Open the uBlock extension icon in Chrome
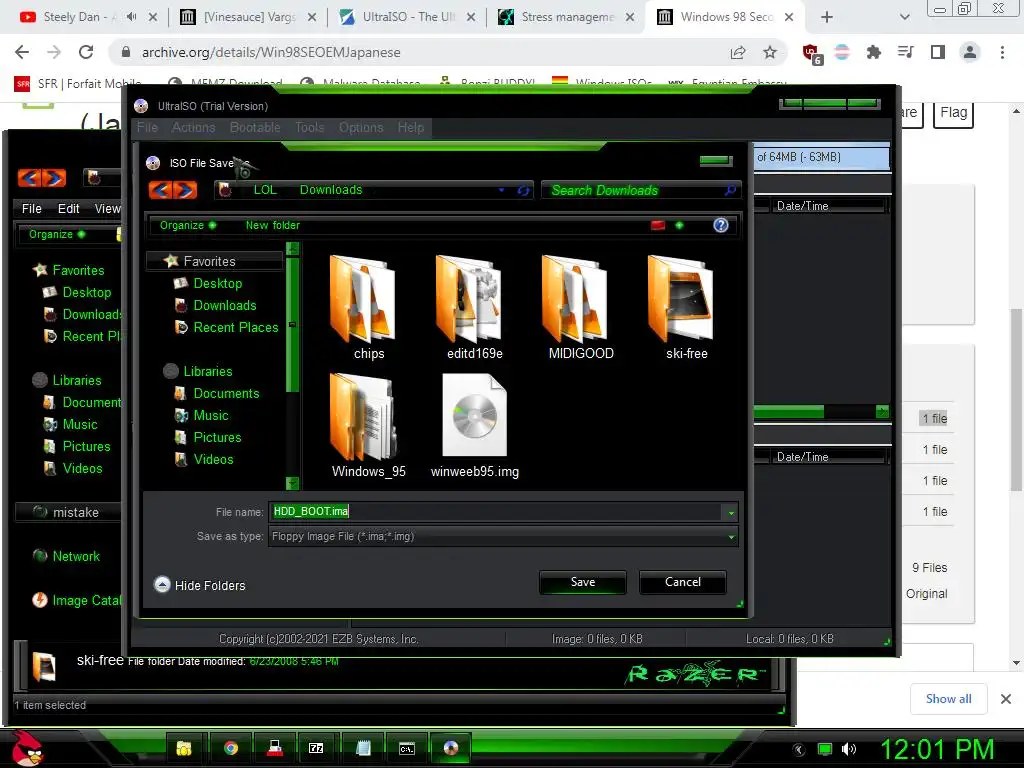This screenshot has width=1024, height=768. [812, 54]
